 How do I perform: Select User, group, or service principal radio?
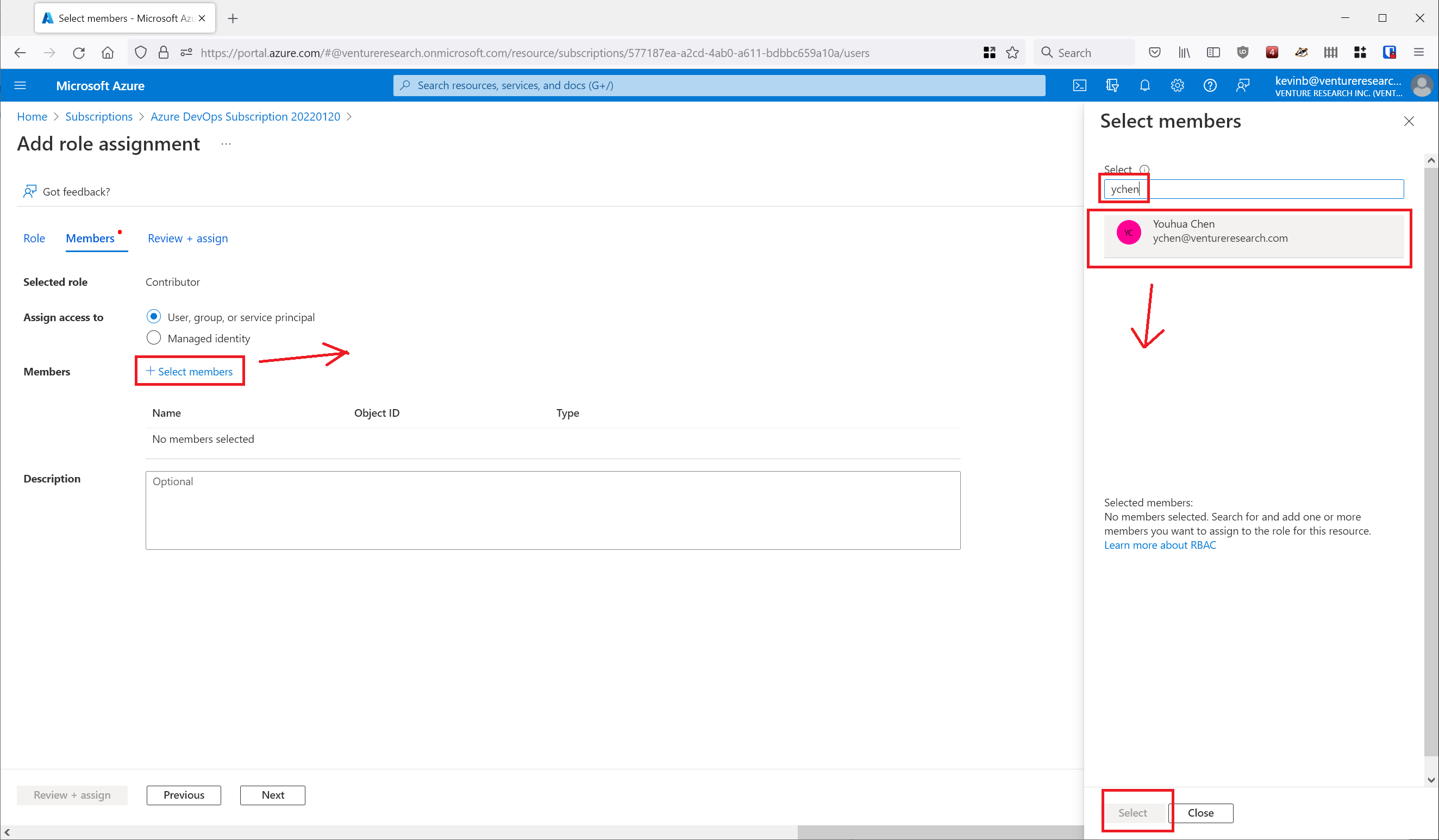[154, 316]
